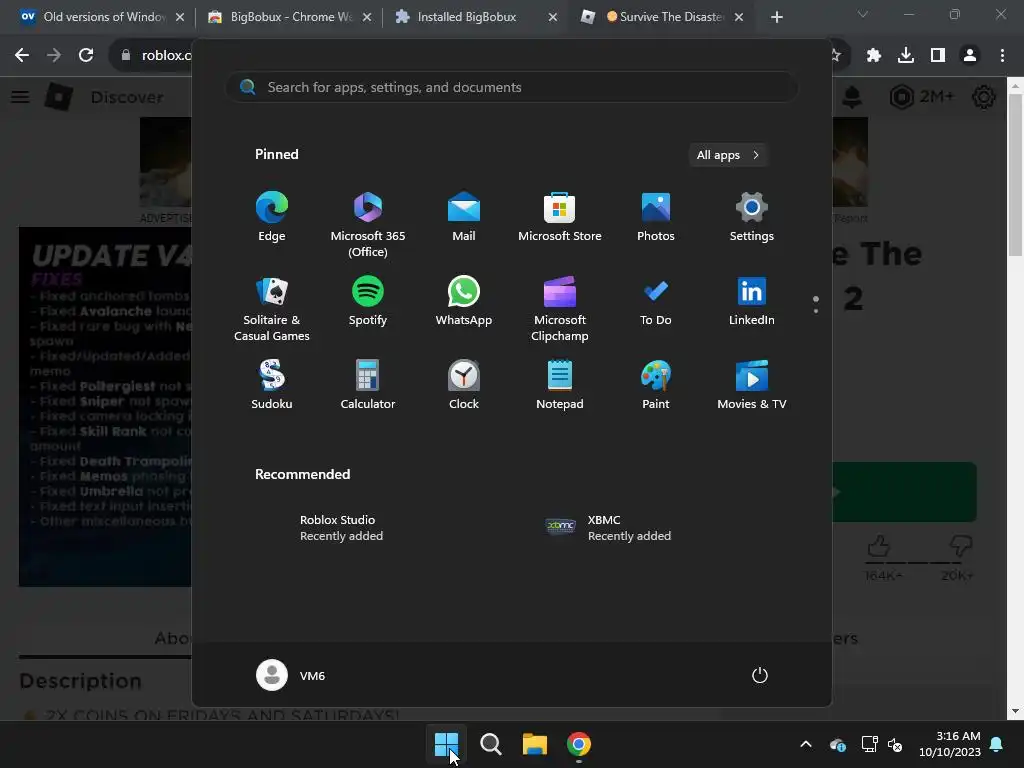This screenshot has width=1024, height=768.
Task: Expand the All apps list
Action: tap(728, 155)
